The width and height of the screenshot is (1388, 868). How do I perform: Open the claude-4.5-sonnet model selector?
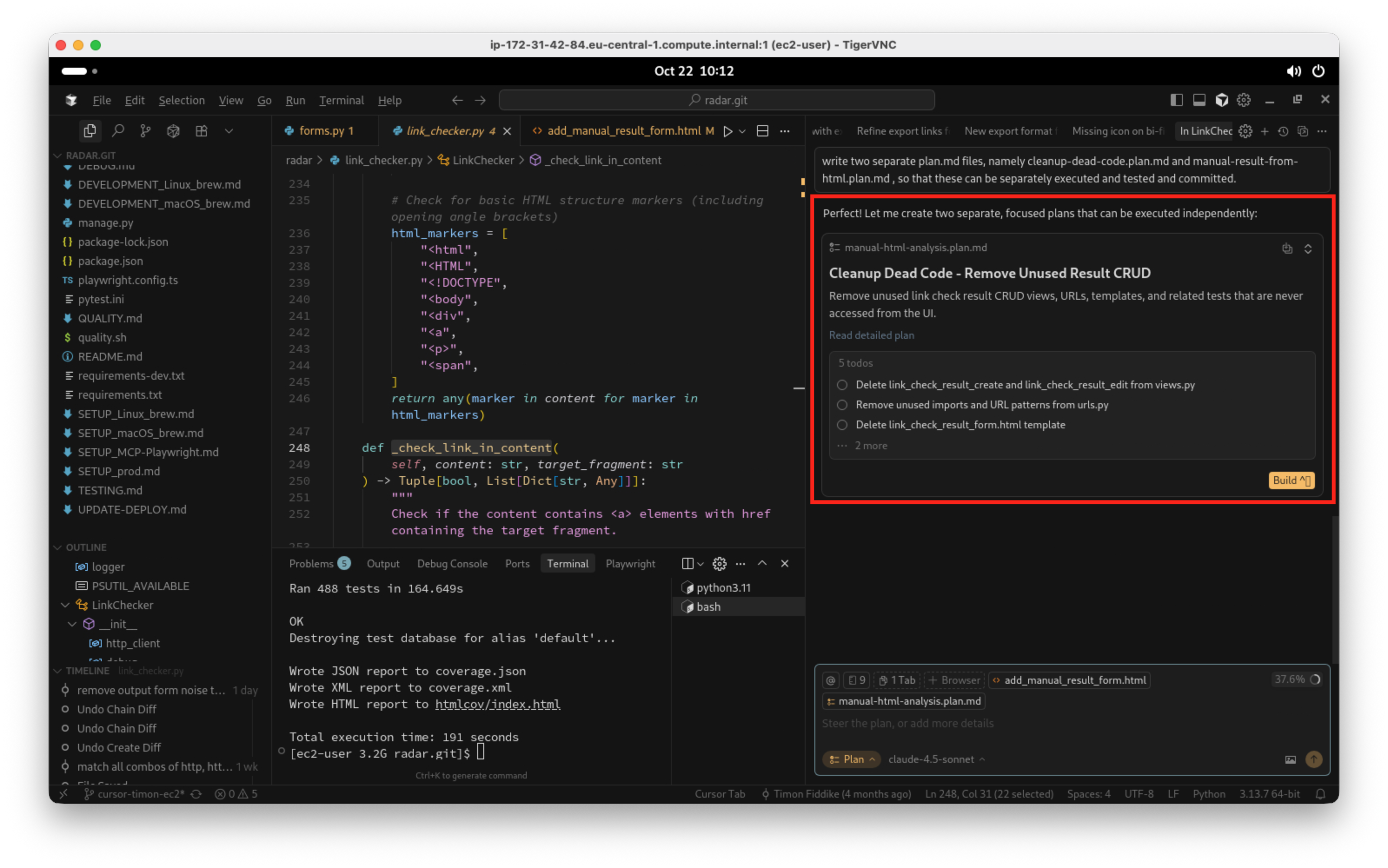[x=936, y=759]
